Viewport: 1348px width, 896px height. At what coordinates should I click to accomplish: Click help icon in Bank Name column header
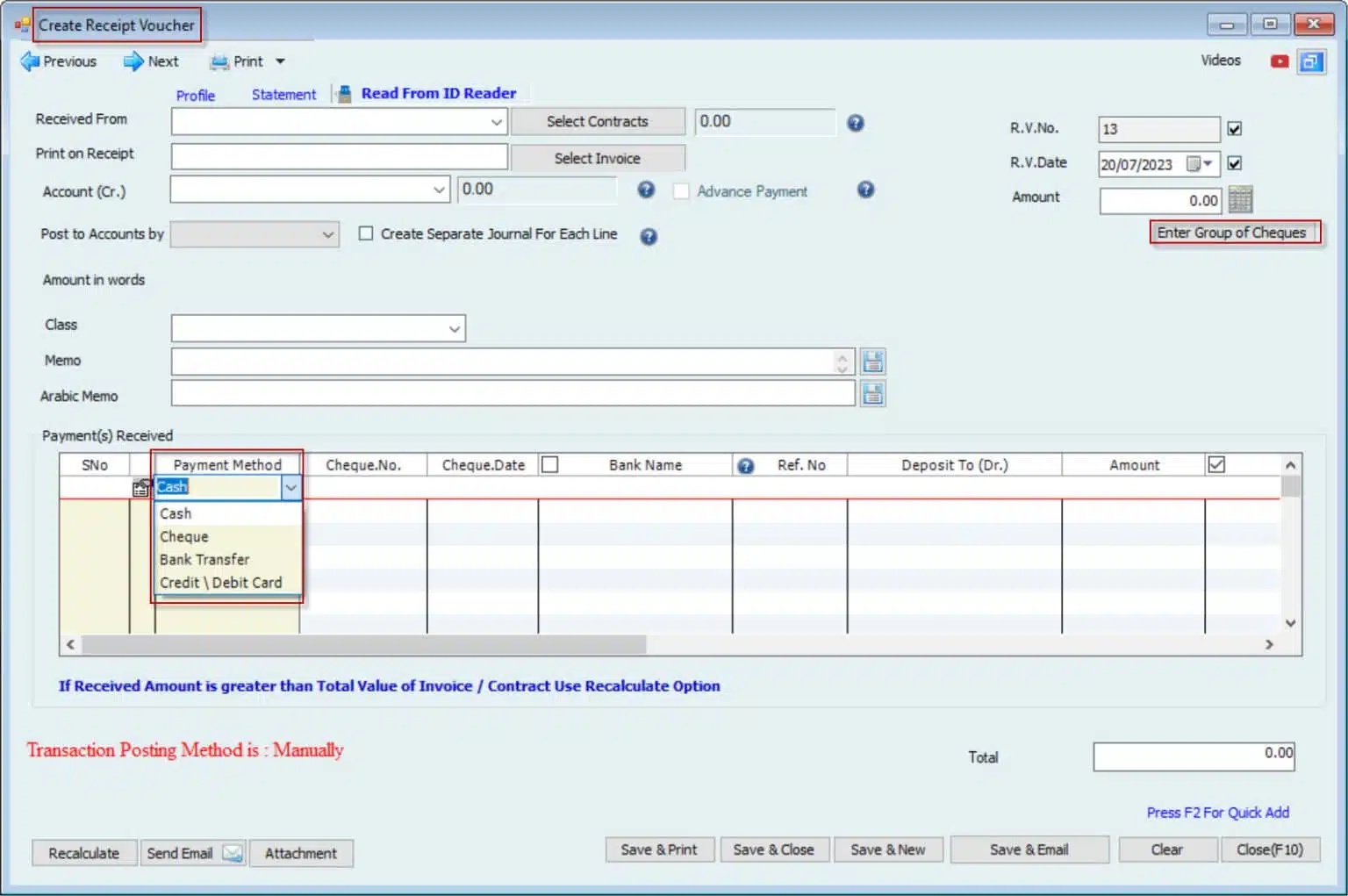(x=745, y=466)
